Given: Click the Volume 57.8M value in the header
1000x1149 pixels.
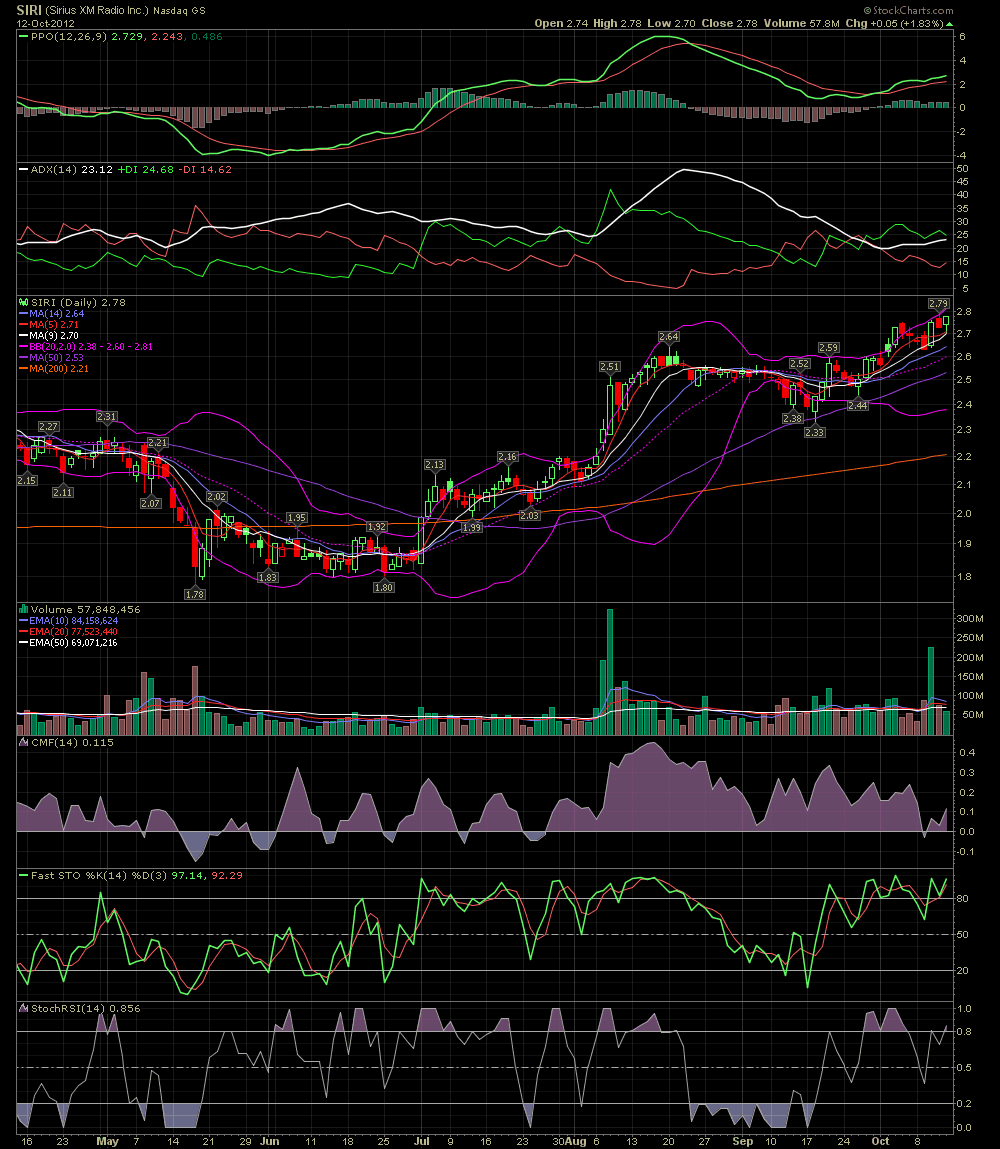Looking at the screenshot, I should coord(801,23).
